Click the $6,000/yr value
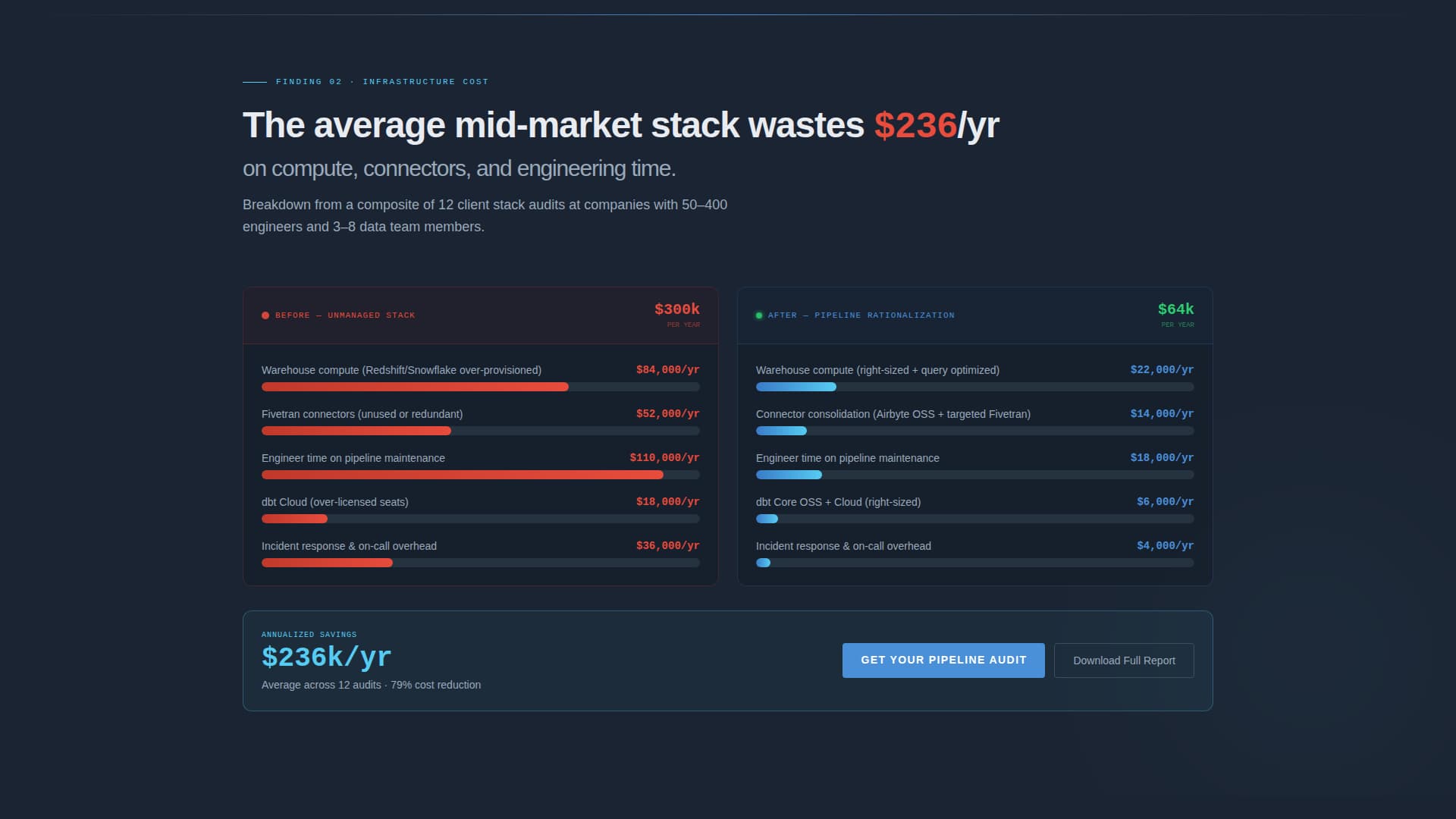 coord(1165,502)
